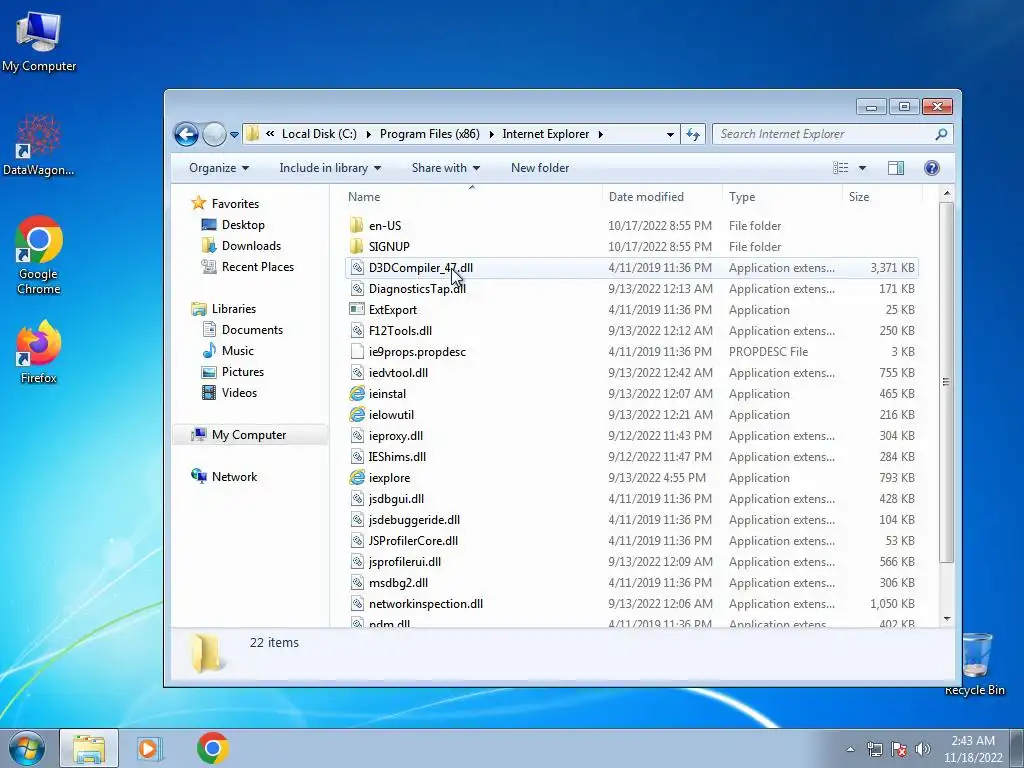This screenshot has width=1024, height=768.
Task: Open the Include in library menu
Action: (x=330, y=168)
